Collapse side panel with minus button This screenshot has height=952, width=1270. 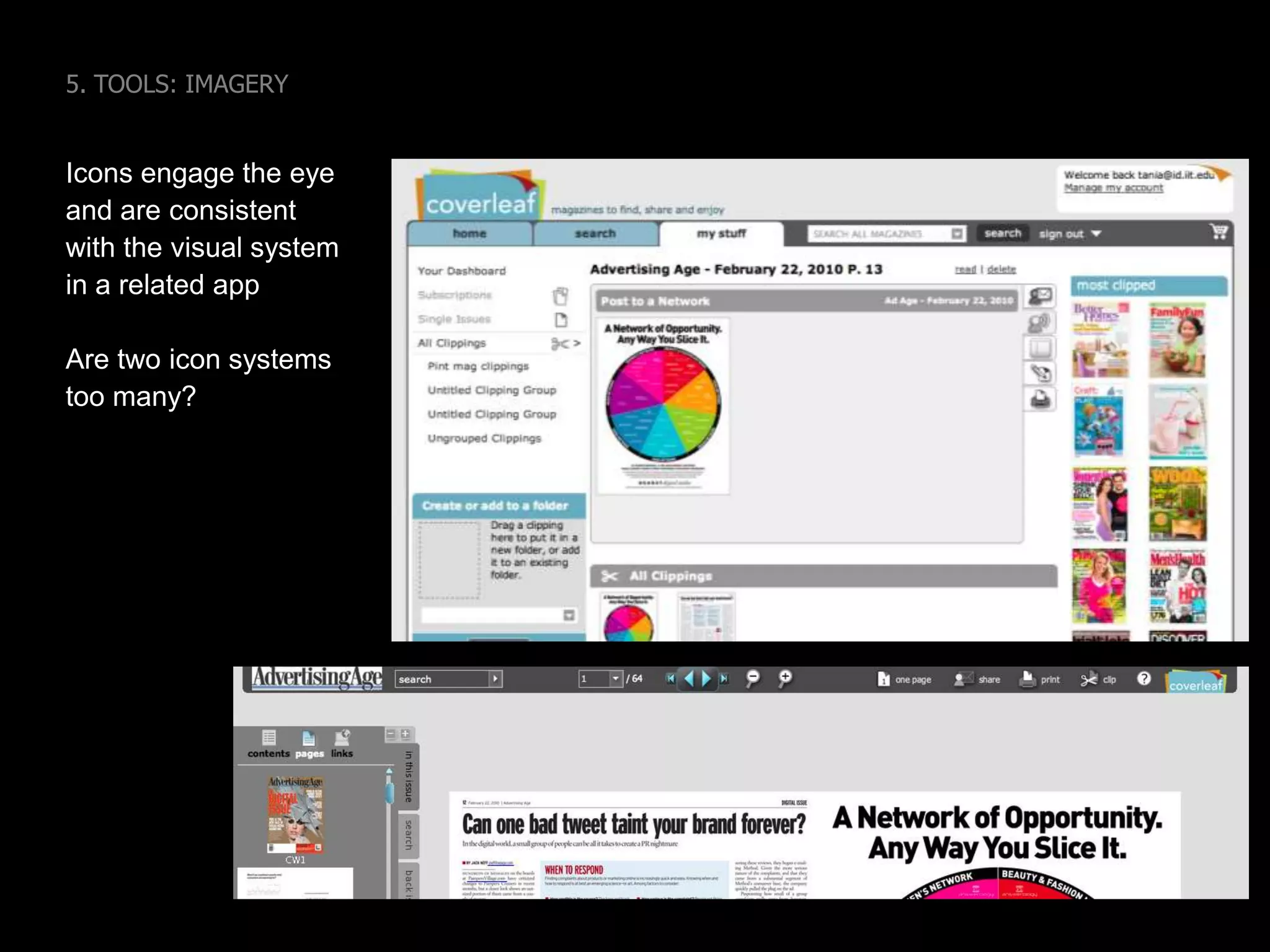(x=391, y=734)
